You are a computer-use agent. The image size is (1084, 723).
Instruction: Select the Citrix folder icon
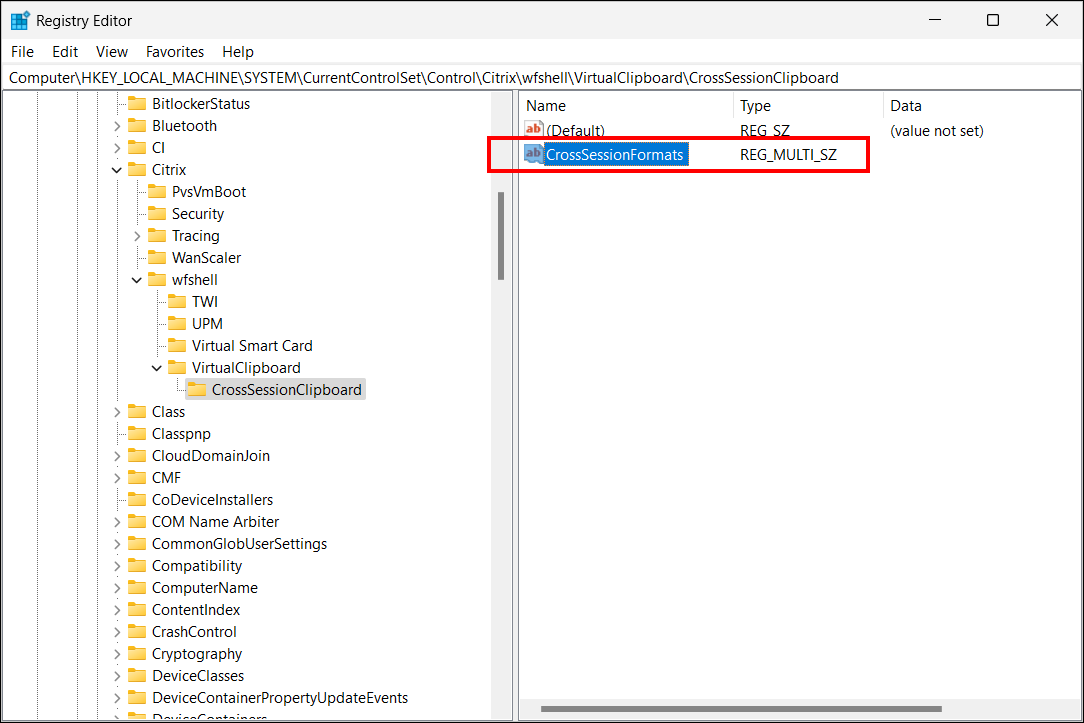point(137,170)
